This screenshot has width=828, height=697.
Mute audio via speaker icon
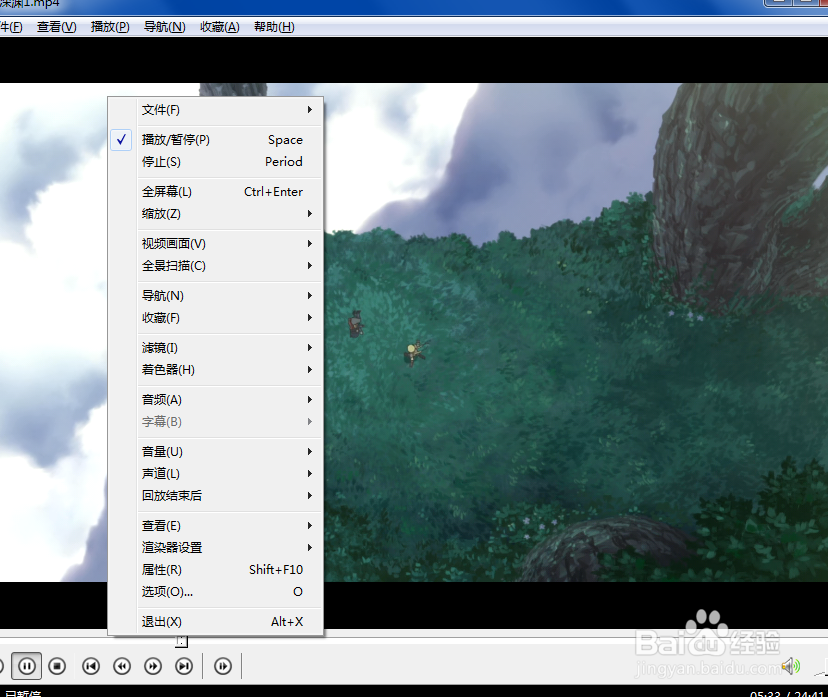click(791, 666)
